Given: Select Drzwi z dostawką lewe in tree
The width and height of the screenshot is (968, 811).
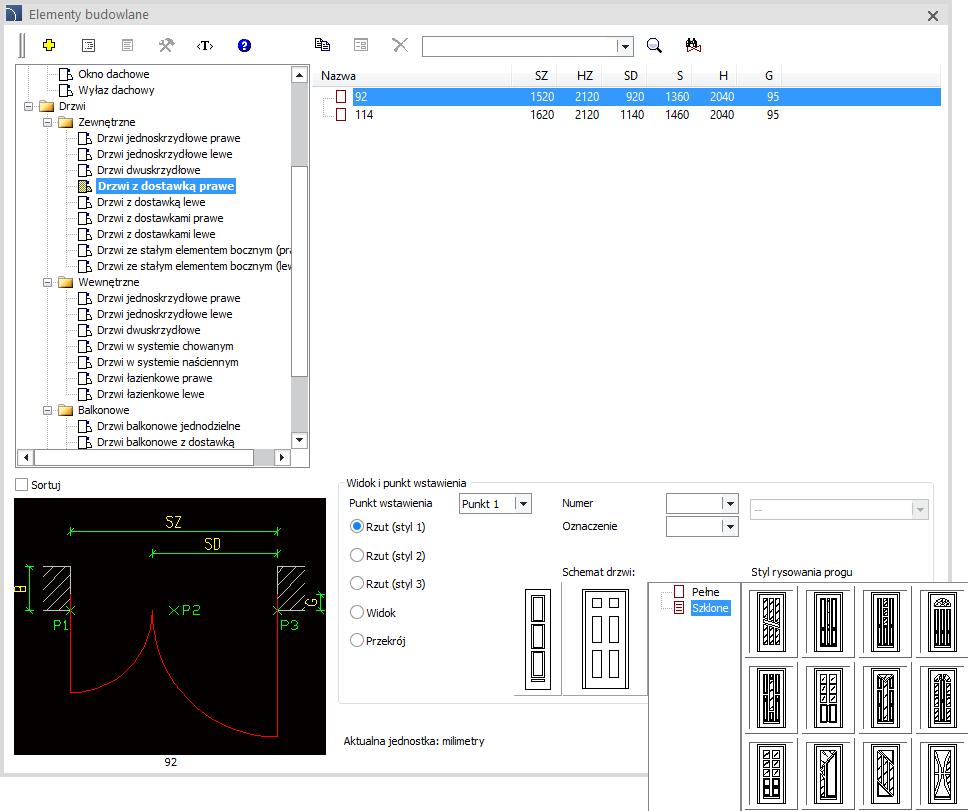Looking at the screenshot, I should coord(151,202).
